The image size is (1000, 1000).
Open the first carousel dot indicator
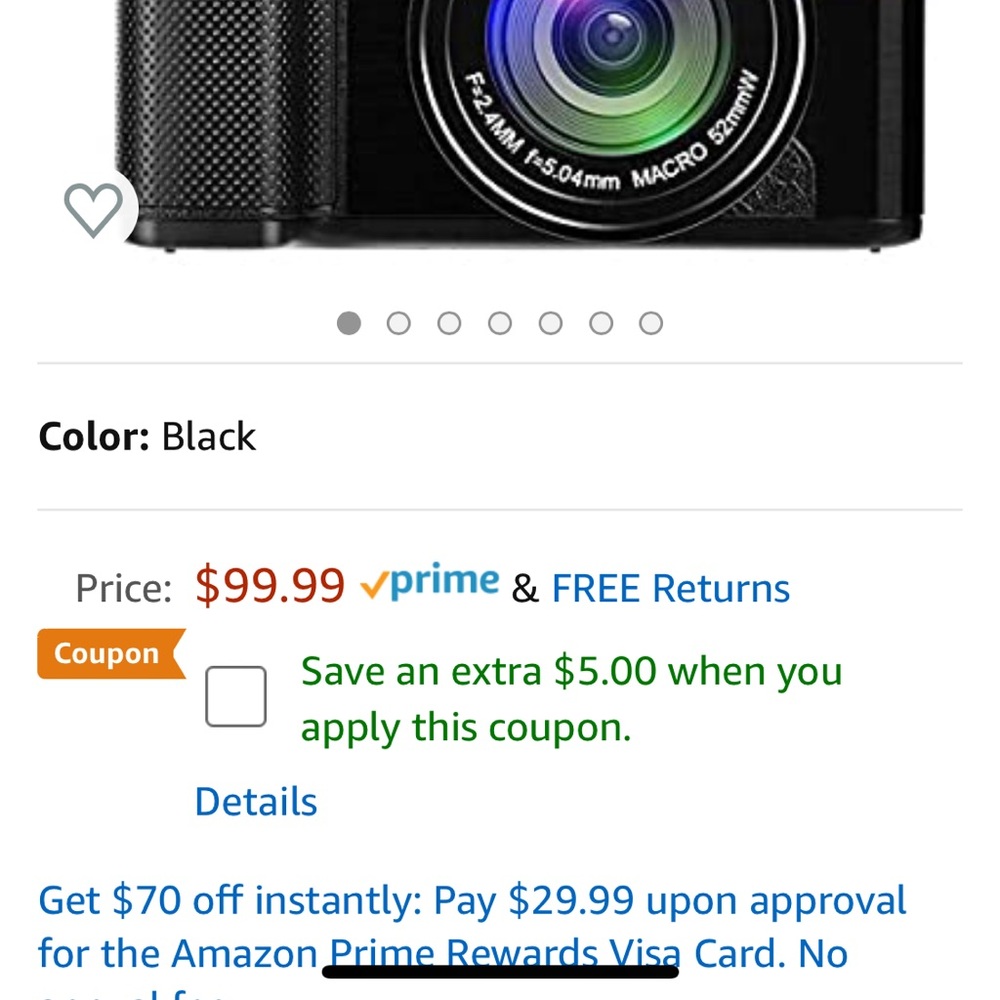point(349,323)
